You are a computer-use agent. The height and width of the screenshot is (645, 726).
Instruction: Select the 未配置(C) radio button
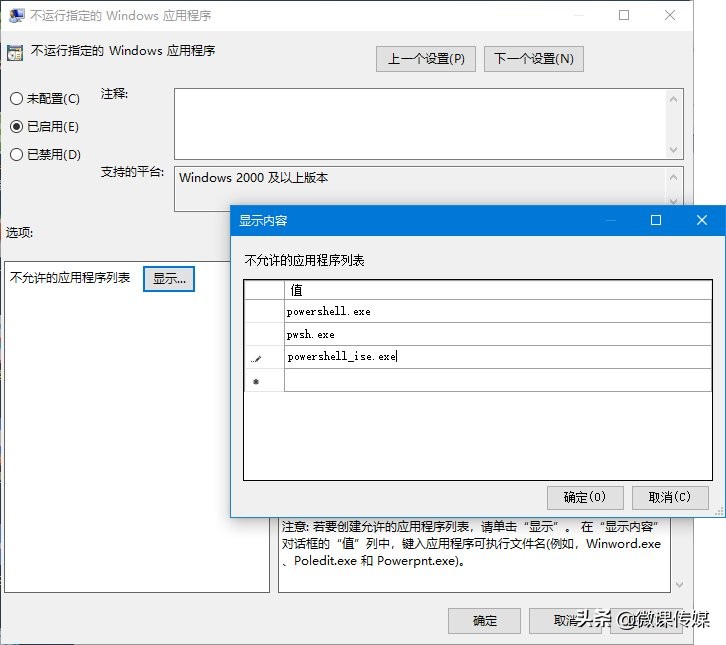[x=45, y=99]
